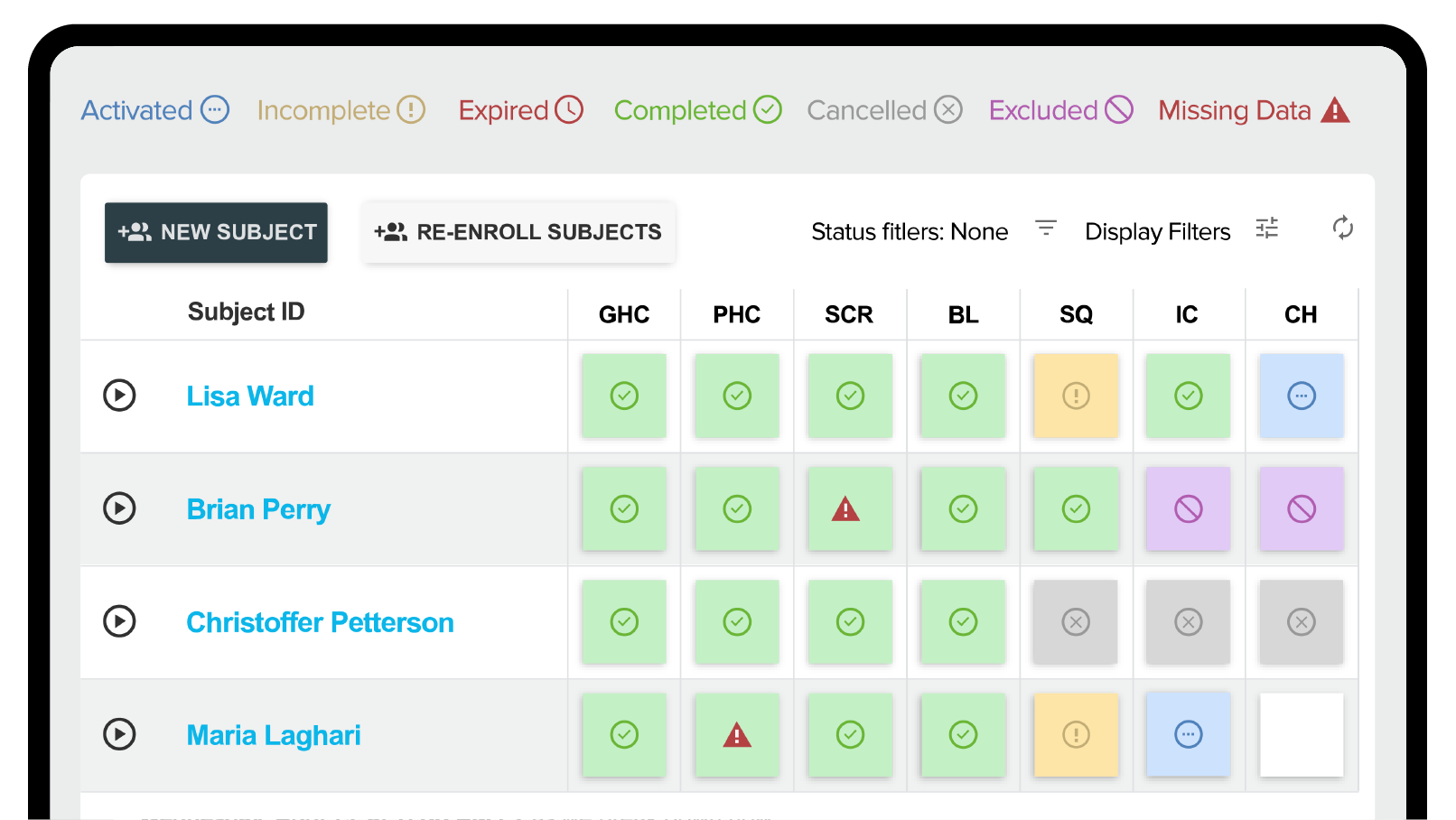Open the Status filters funnel icon
The image size is (1456, 820).
tap(1046, 228)
